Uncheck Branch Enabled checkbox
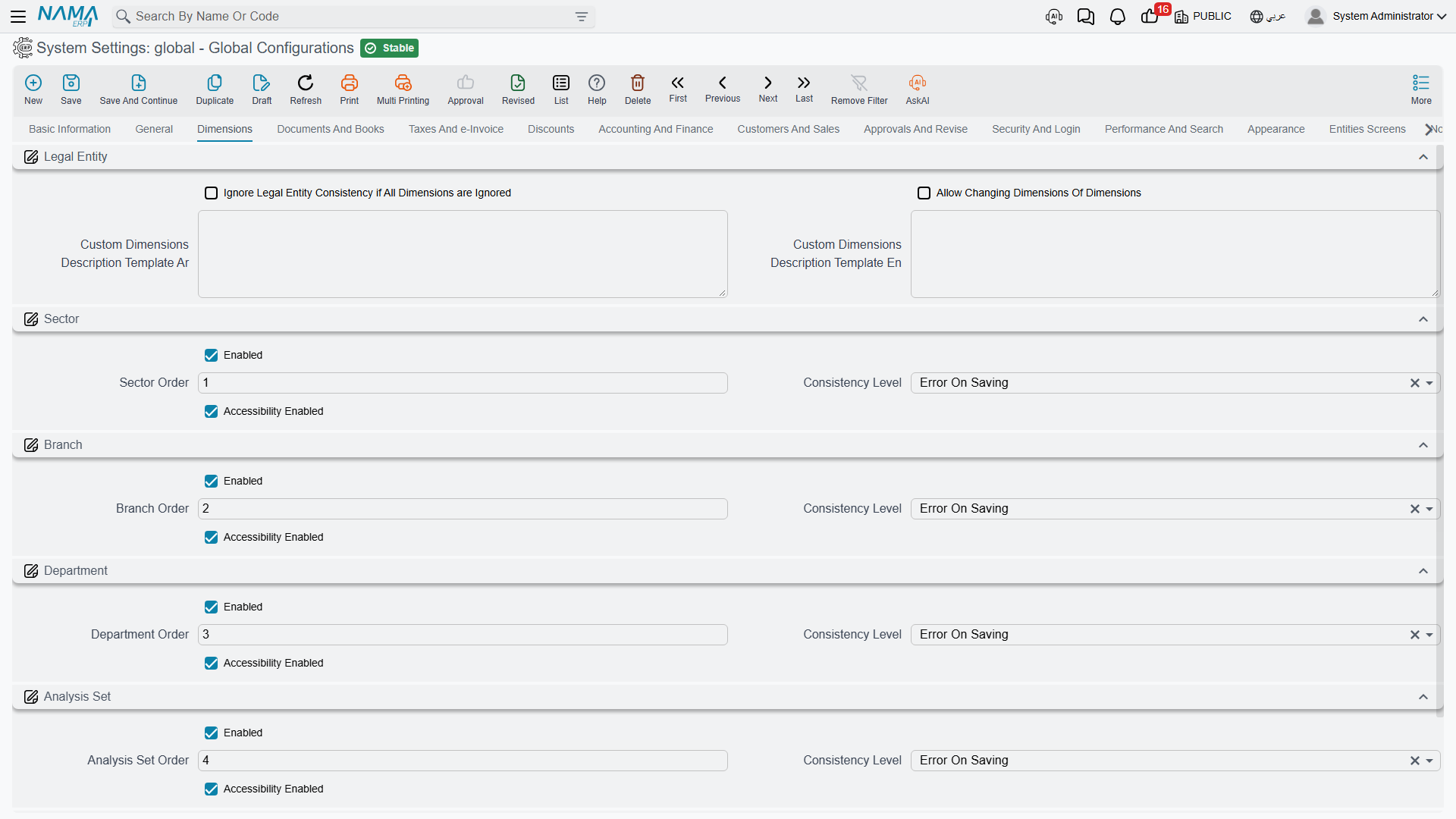This screenshot has height=819, width=1456. click(x=212, y=482)
